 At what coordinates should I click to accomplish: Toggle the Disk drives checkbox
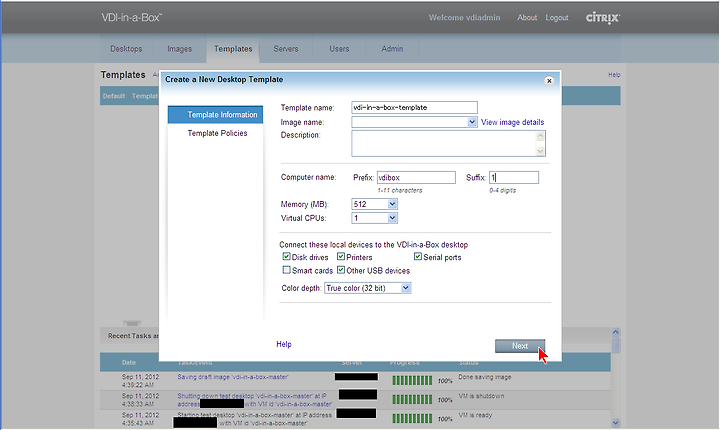(x=287, y=256)
